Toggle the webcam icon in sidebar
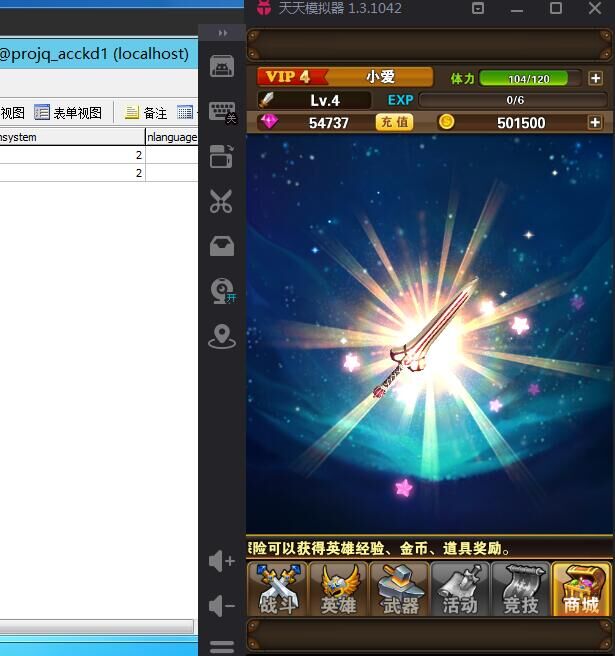This screenshot has width=615, height=656. coord(221,291)
